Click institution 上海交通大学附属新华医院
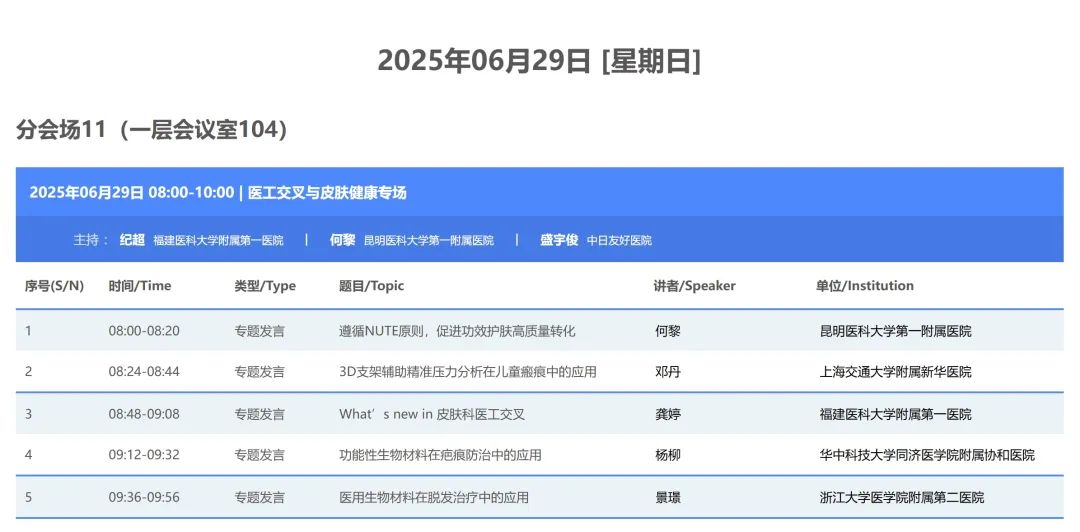This screenshot has height=532, width=1080. pos(895,371)
